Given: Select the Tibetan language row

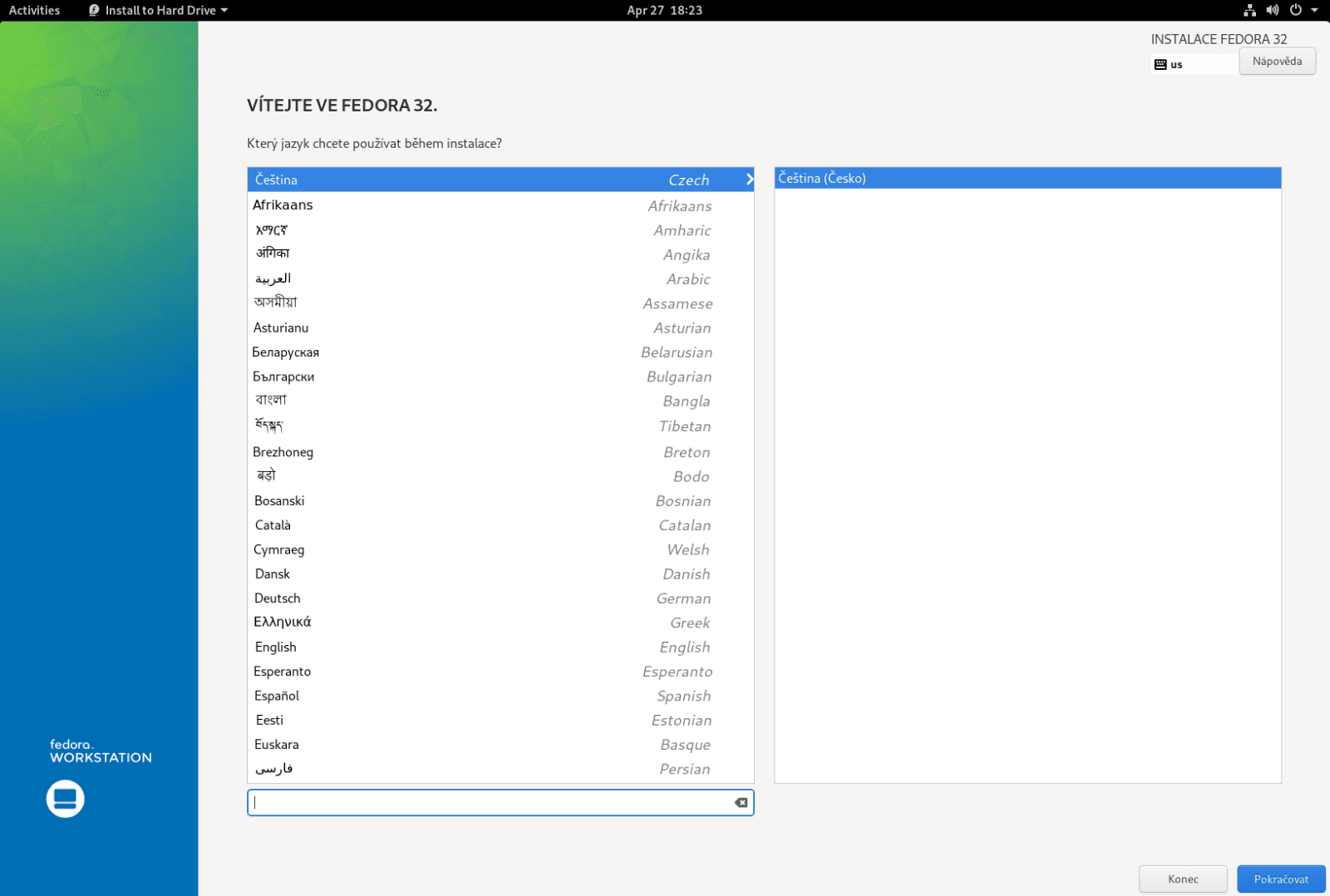Looking at the screenshot, I should (x=500, y=426).
